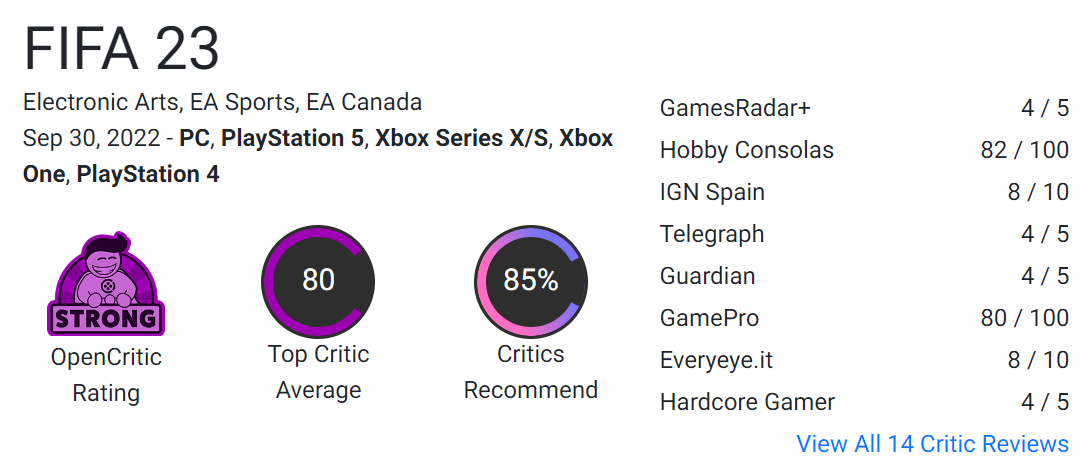
Task: Click the Top Critic Average 80 score circle
Action: coord(318,280)
